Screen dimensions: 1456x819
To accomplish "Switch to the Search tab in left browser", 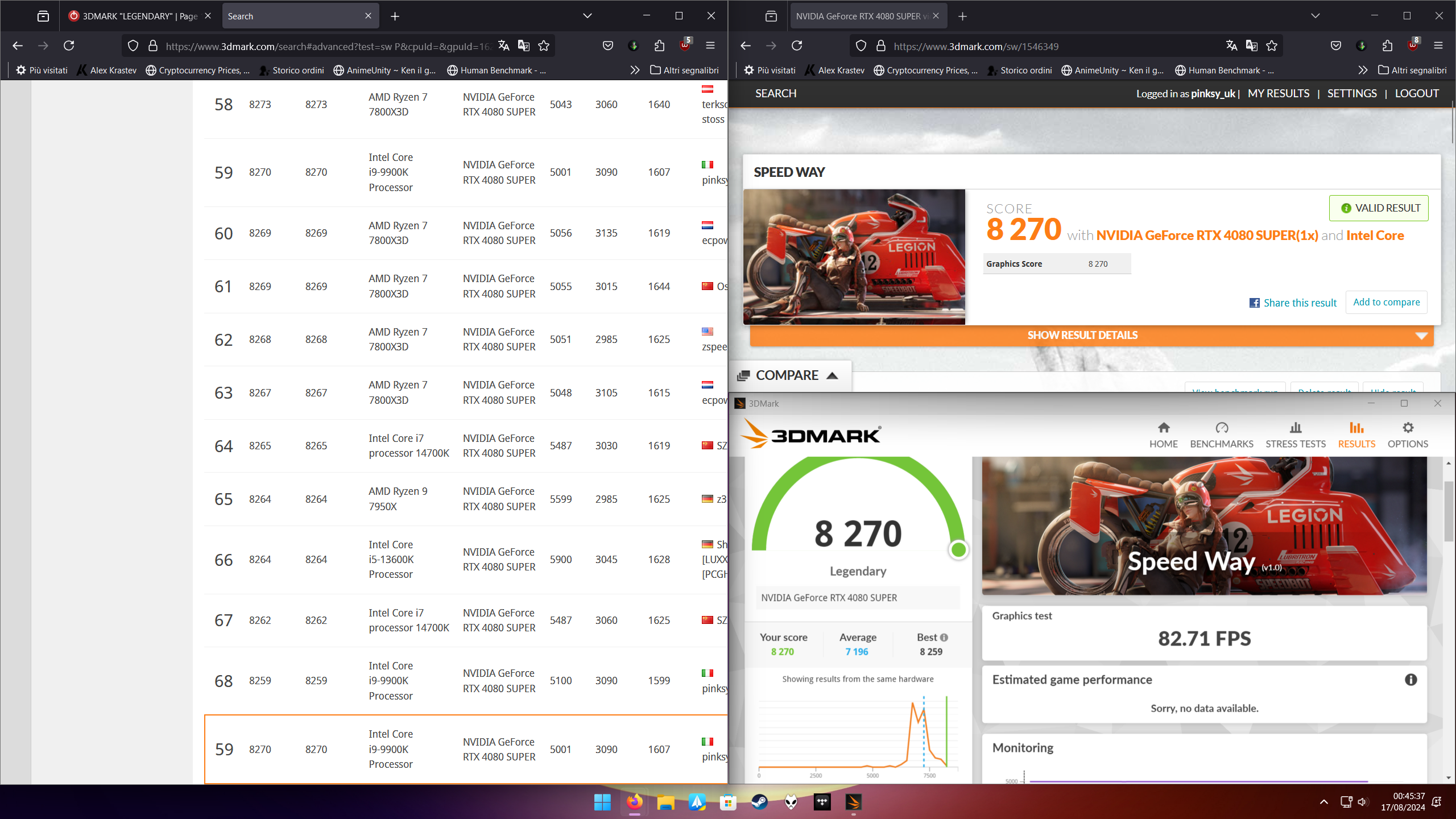I will [300, 16].
